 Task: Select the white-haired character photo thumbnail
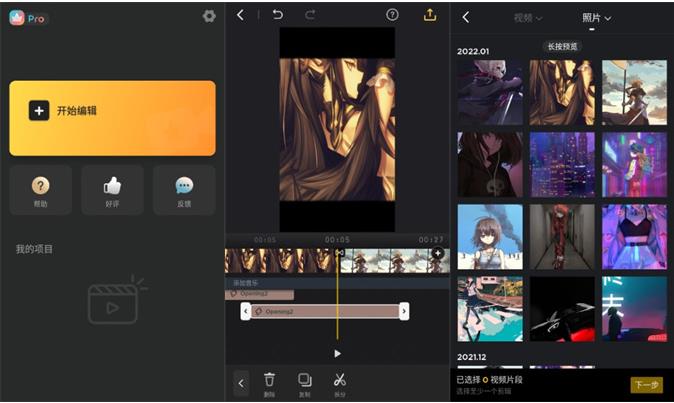tap(490, 92)
